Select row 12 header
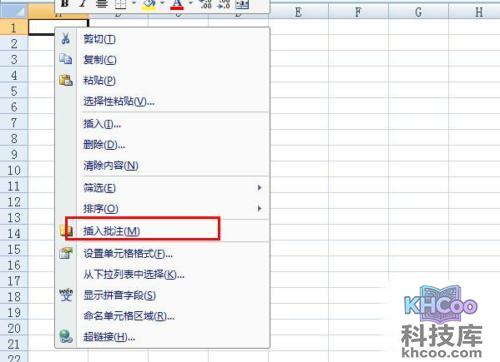 pyautogui.click(x=14, y=202)
